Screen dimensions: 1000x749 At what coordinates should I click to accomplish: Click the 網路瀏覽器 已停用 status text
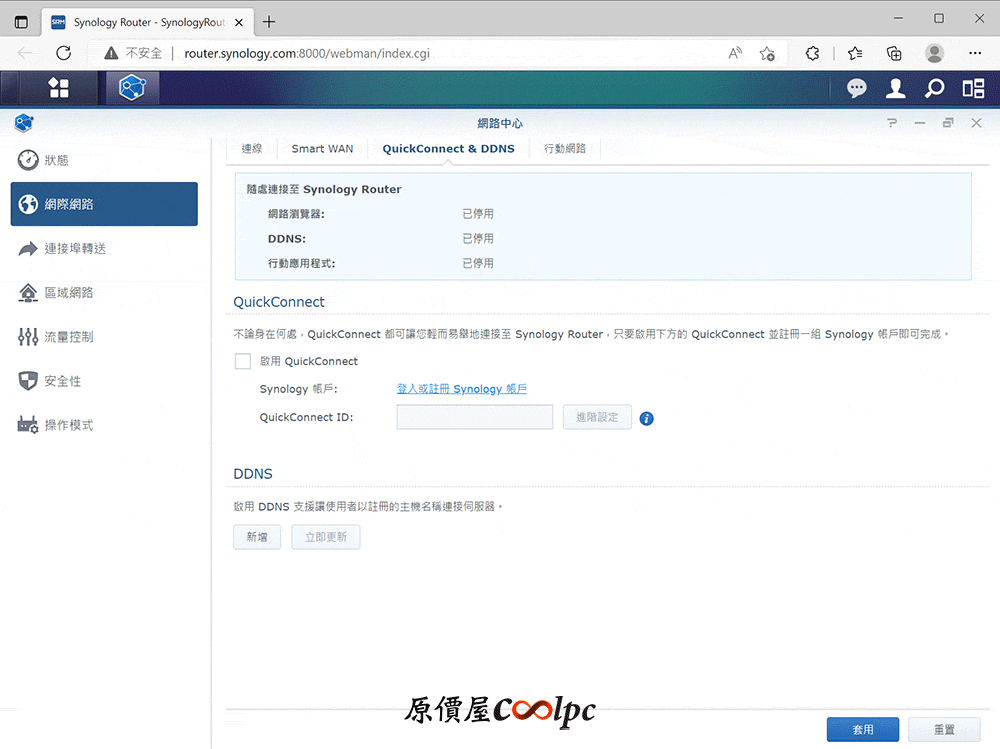pyautogui.click(x=478, y=214)
